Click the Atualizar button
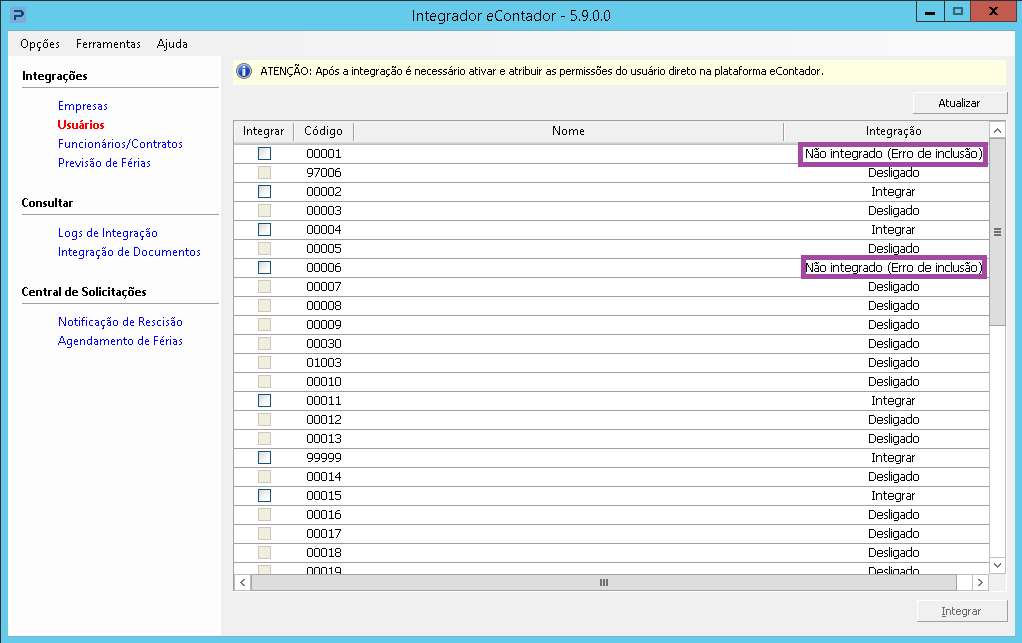 pos(959,103)
